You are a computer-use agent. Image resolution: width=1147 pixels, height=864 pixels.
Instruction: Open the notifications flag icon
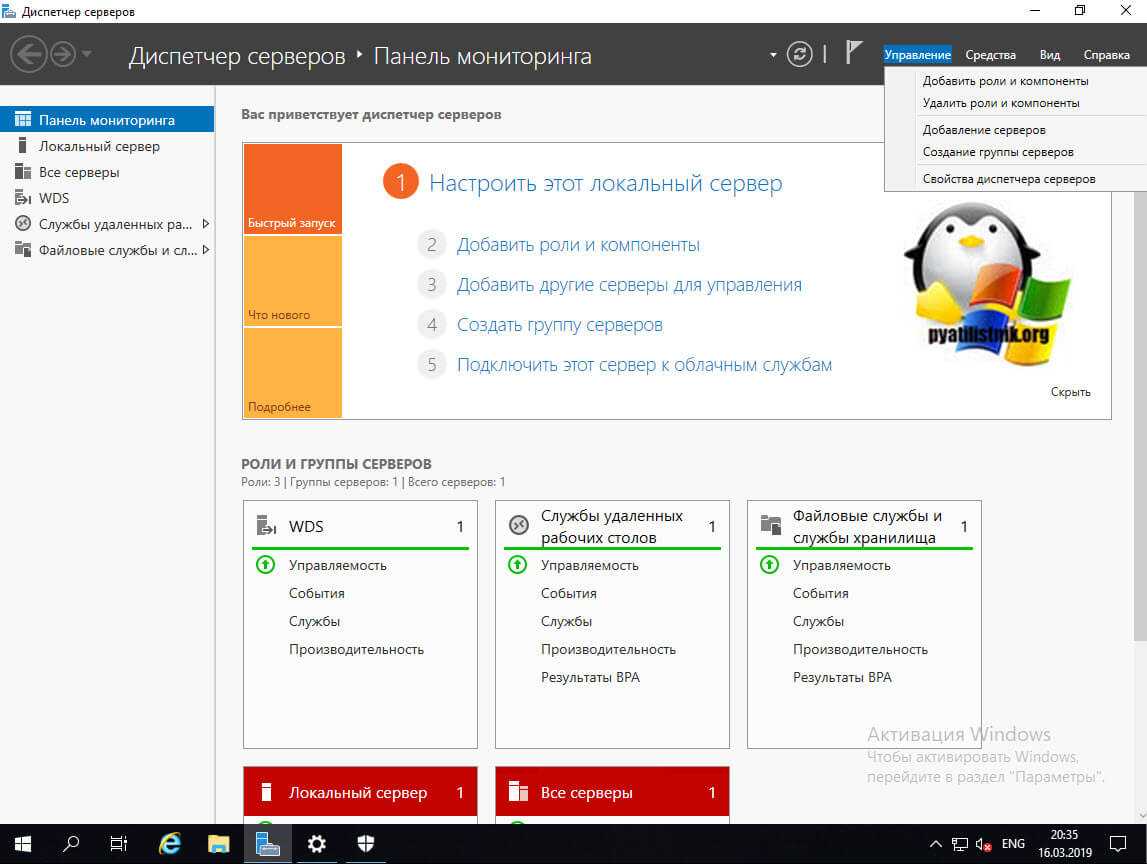tap(853, 54)
